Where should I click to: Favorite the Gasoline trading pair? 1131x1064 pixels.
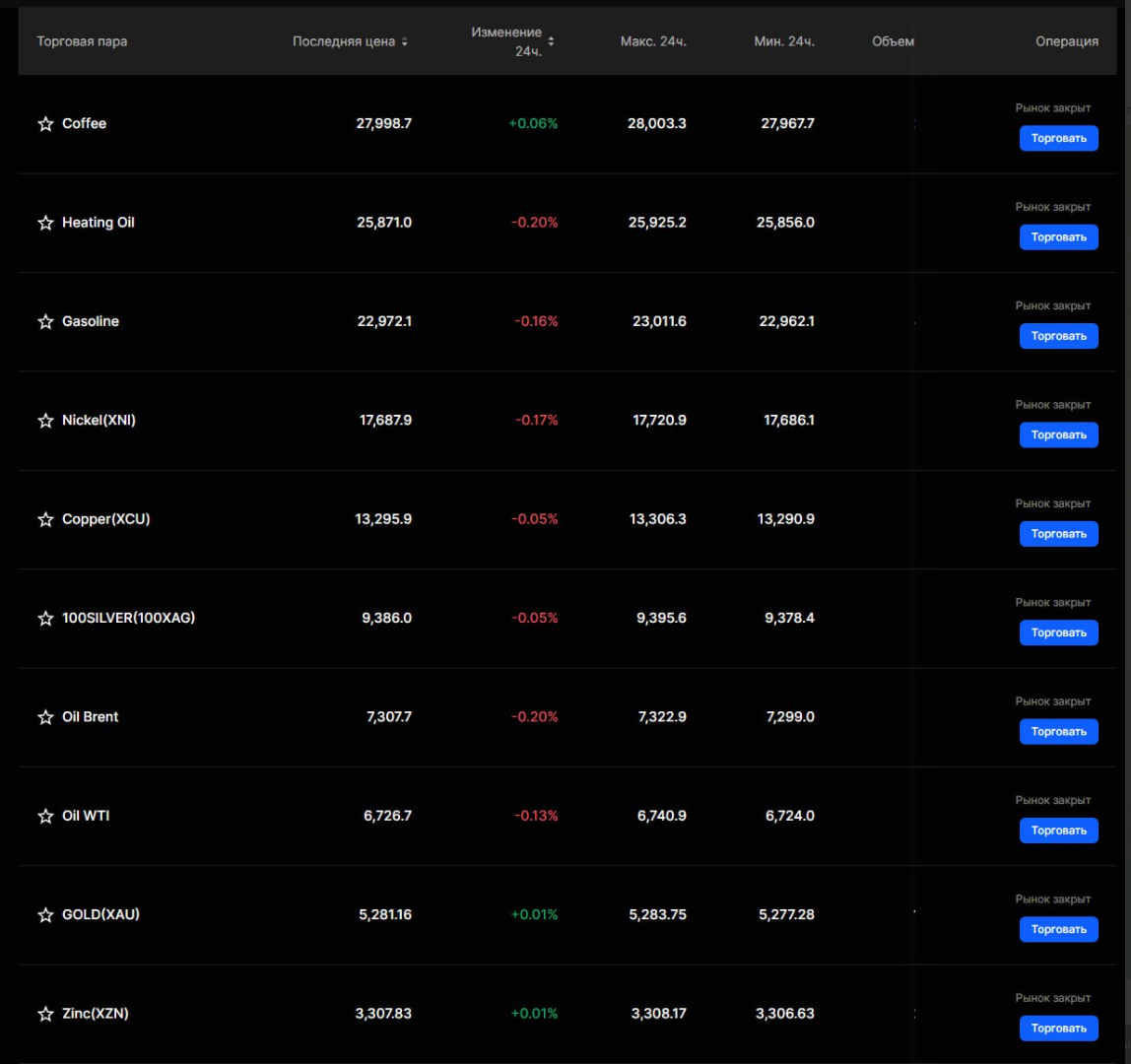pyautogui.click(x=45, y=322)
